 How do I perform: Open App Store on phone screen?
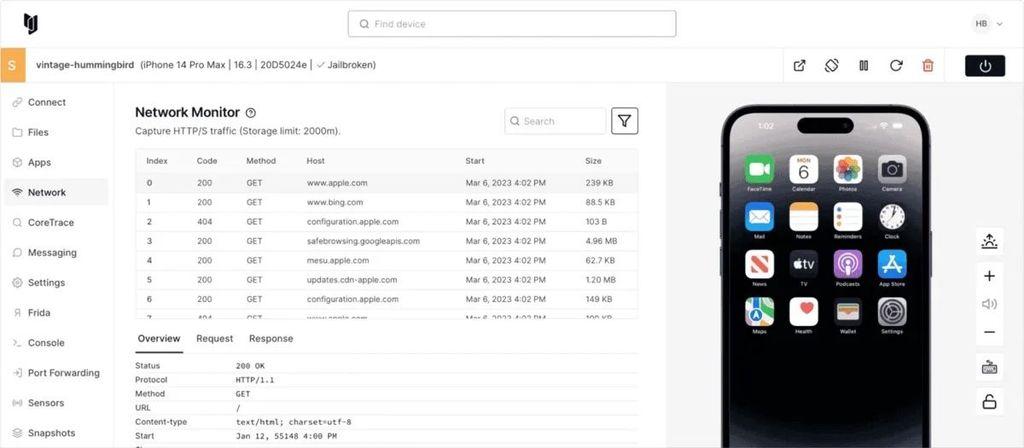892,264
